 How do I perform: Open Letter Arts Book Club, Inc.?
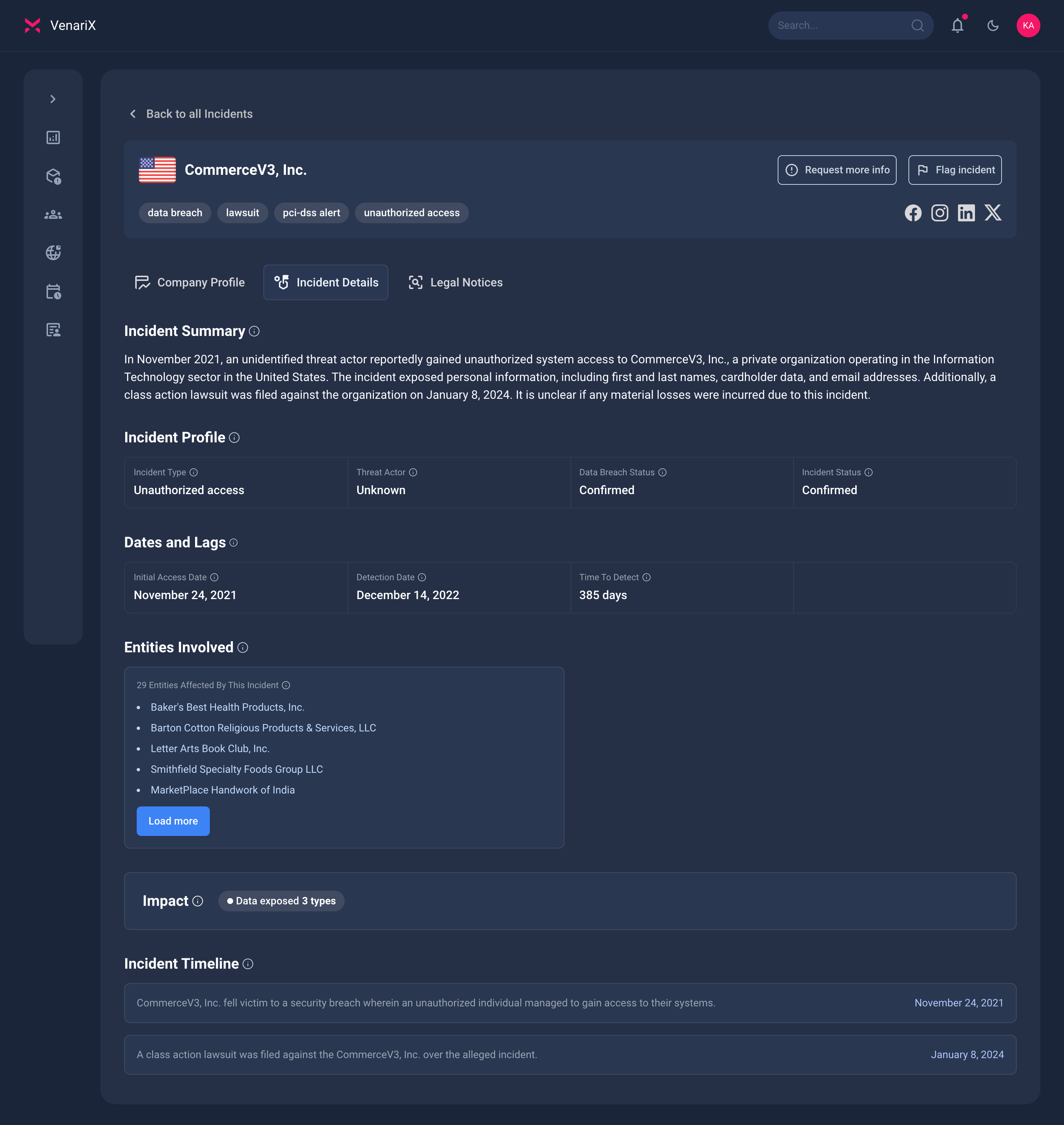click(x=210, y=748)
